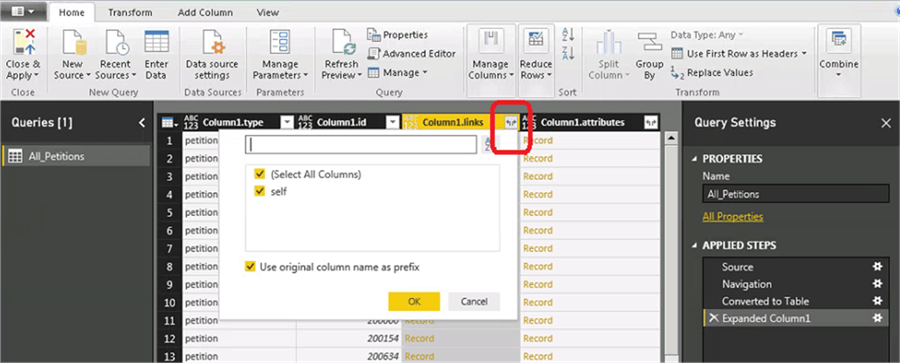Image resolution: width=900 pixels, height=363 pixels.
Task: Click the Group By icon
Action: pyautogui.click(x=649, y=43)
